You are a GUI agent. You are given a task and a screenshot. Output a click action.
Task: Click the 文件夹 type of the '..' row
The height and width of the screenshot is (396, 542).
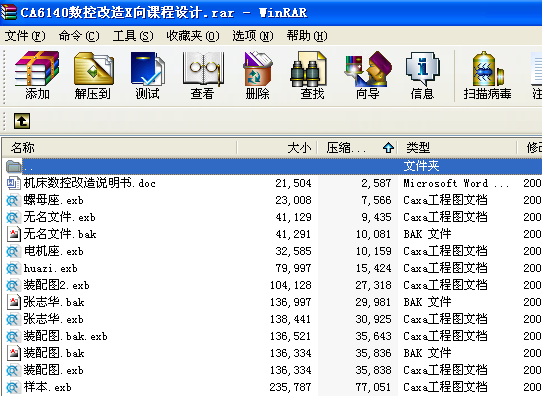[421, 166]
